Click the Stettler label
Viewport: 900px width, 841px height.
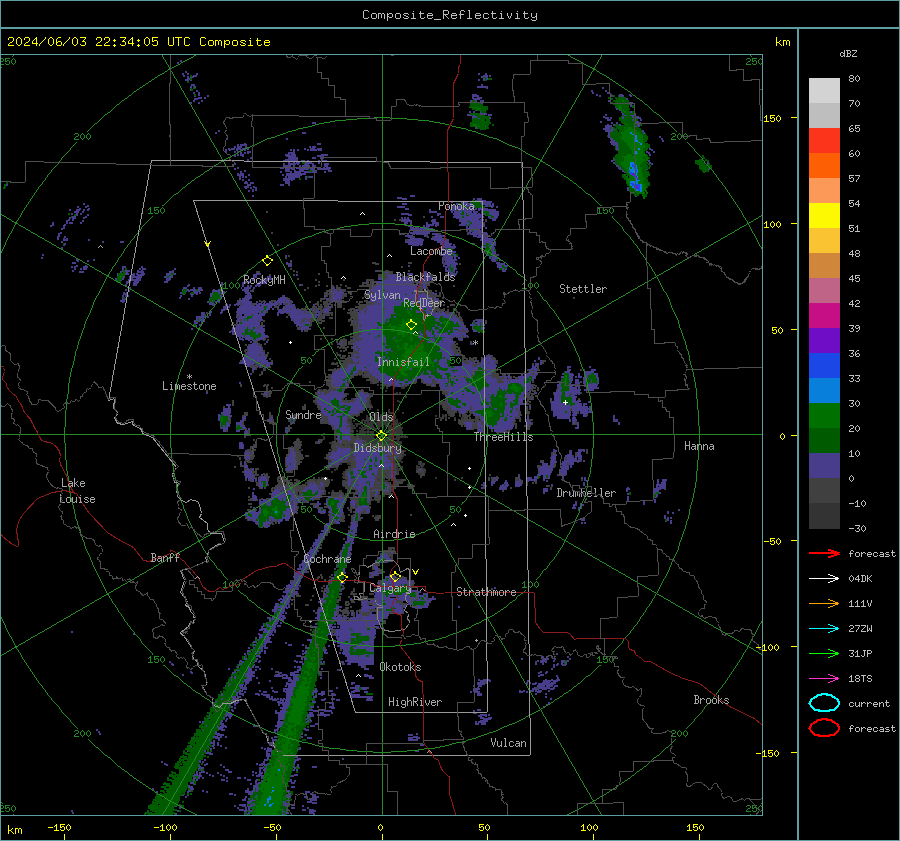583,289
